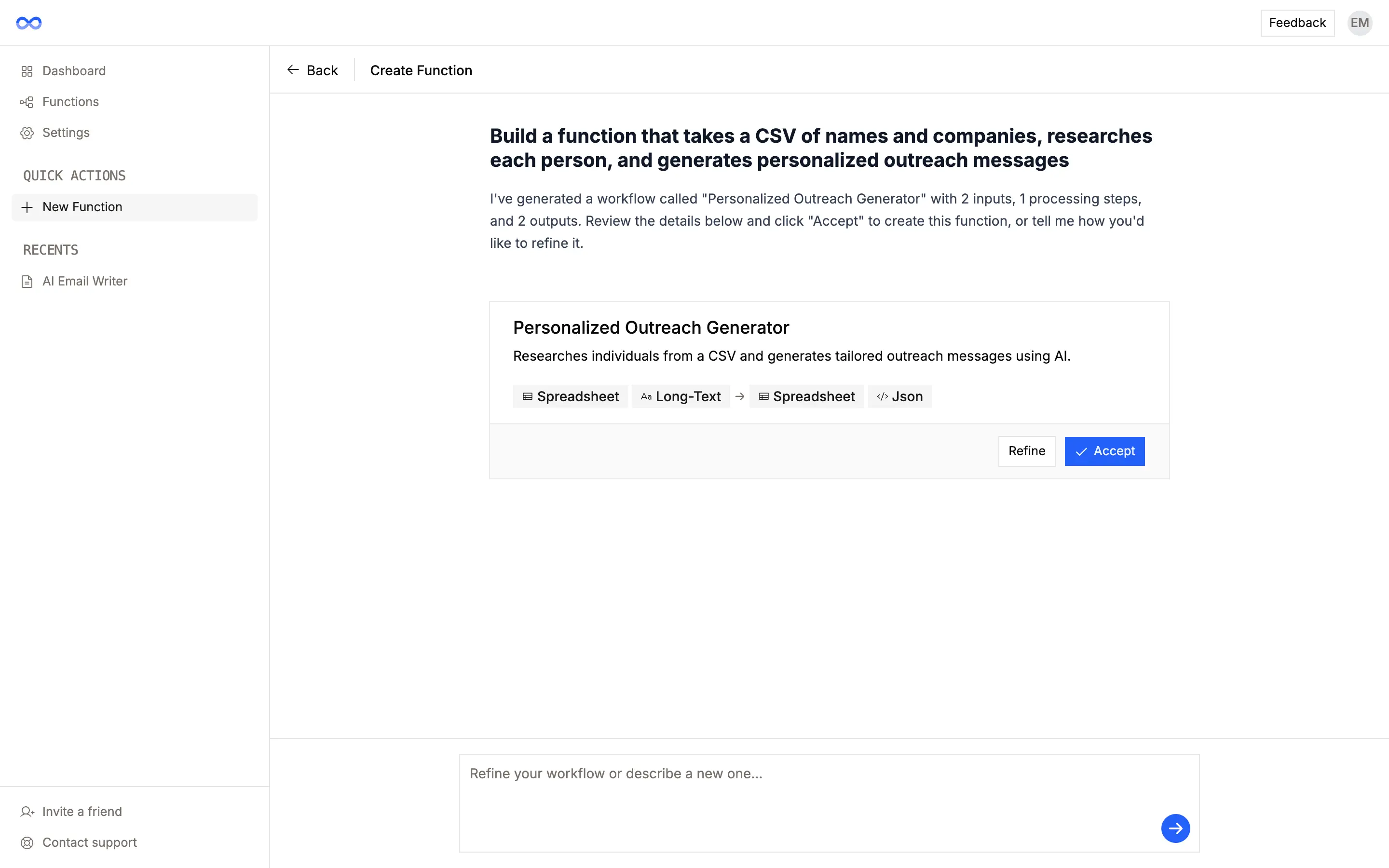
Task: Click the Refine button
Action: point(1026,451)
